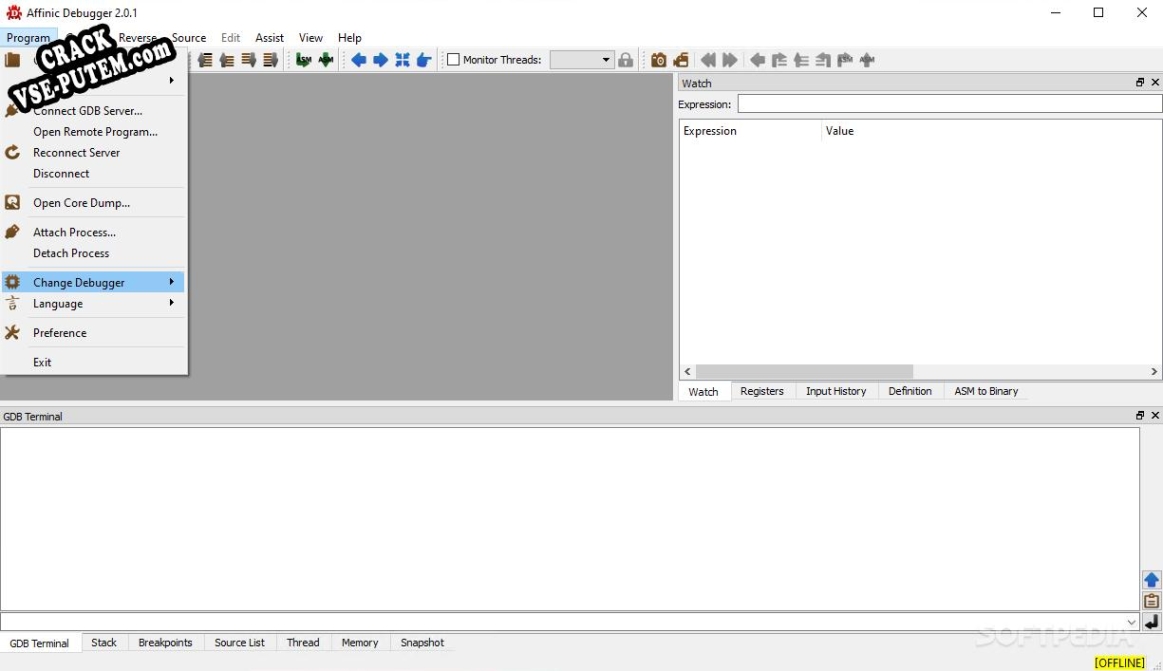The height and width of the screenshot is (671, 1163).
Task: Choose Exit in Program menu
Action: (93, 362)
